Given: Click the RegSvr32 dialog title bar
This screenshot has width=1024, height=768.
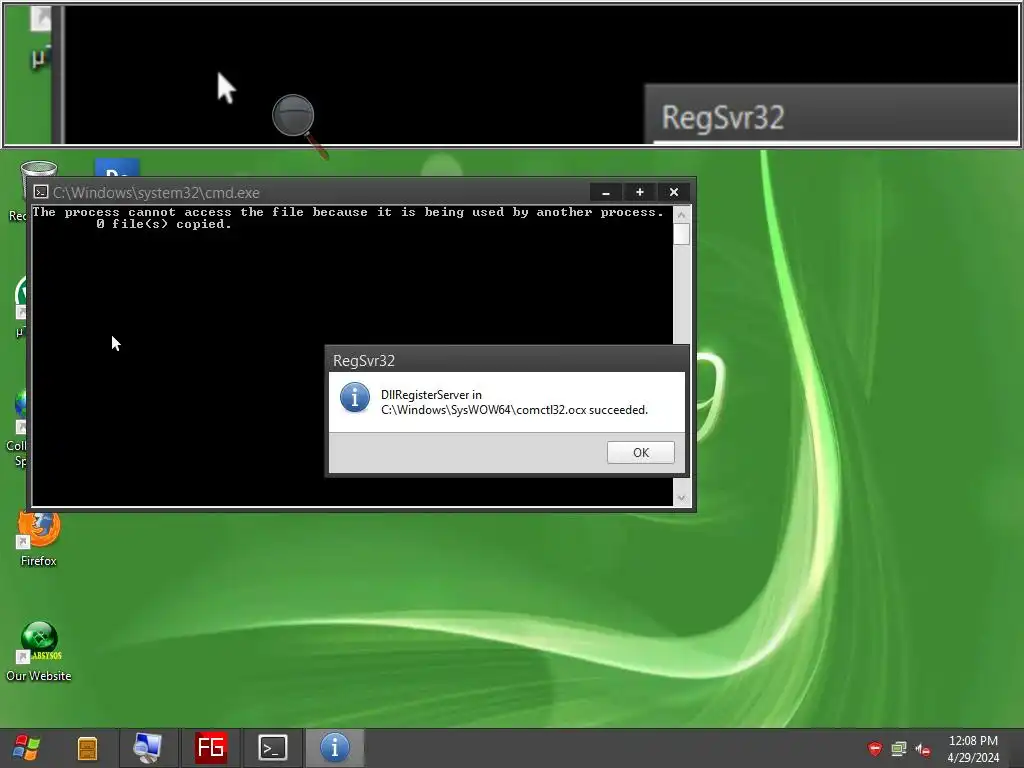Looking at the screenshot, I should coord(507,360).
